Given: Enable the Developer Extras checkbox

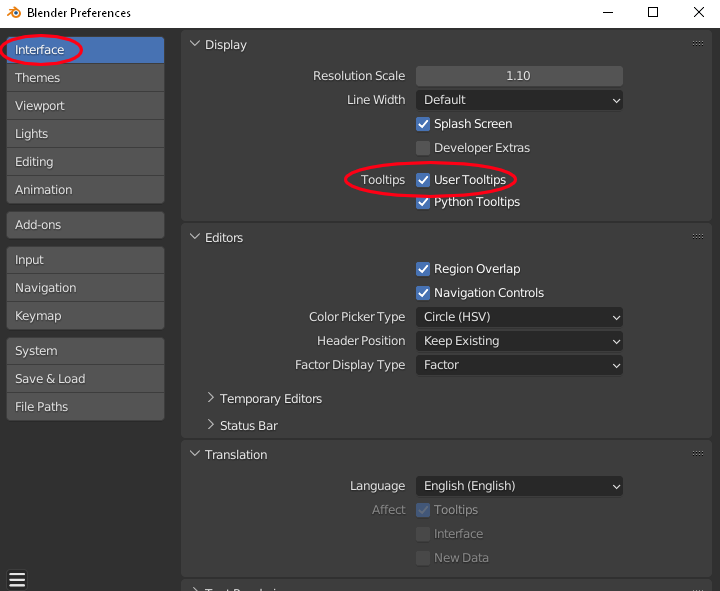Looking at the screenshot, I should click(x=423, y=148).
